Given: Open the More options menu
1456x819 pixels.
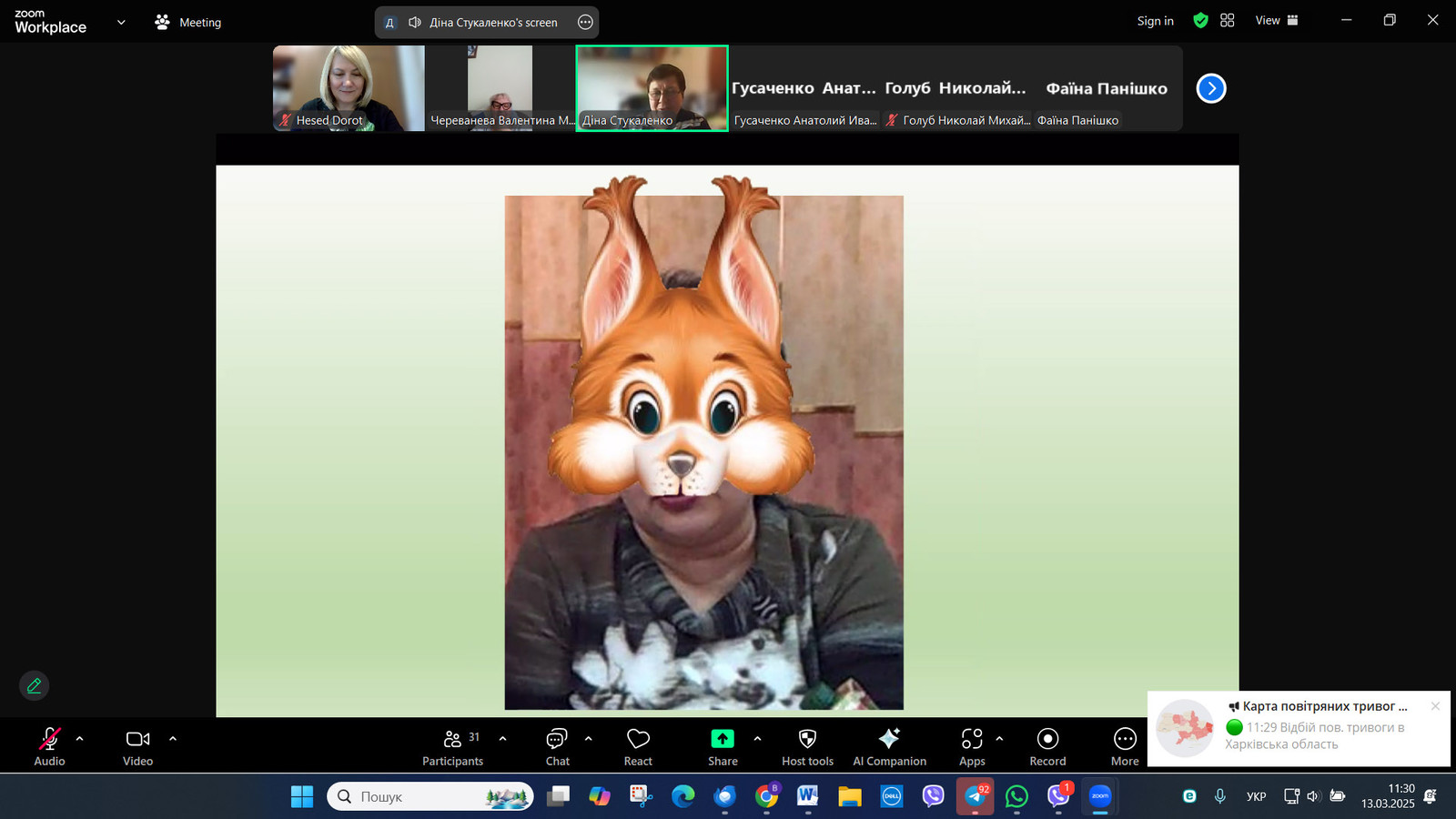Looking at the screenshot, I should [1125, 747].
